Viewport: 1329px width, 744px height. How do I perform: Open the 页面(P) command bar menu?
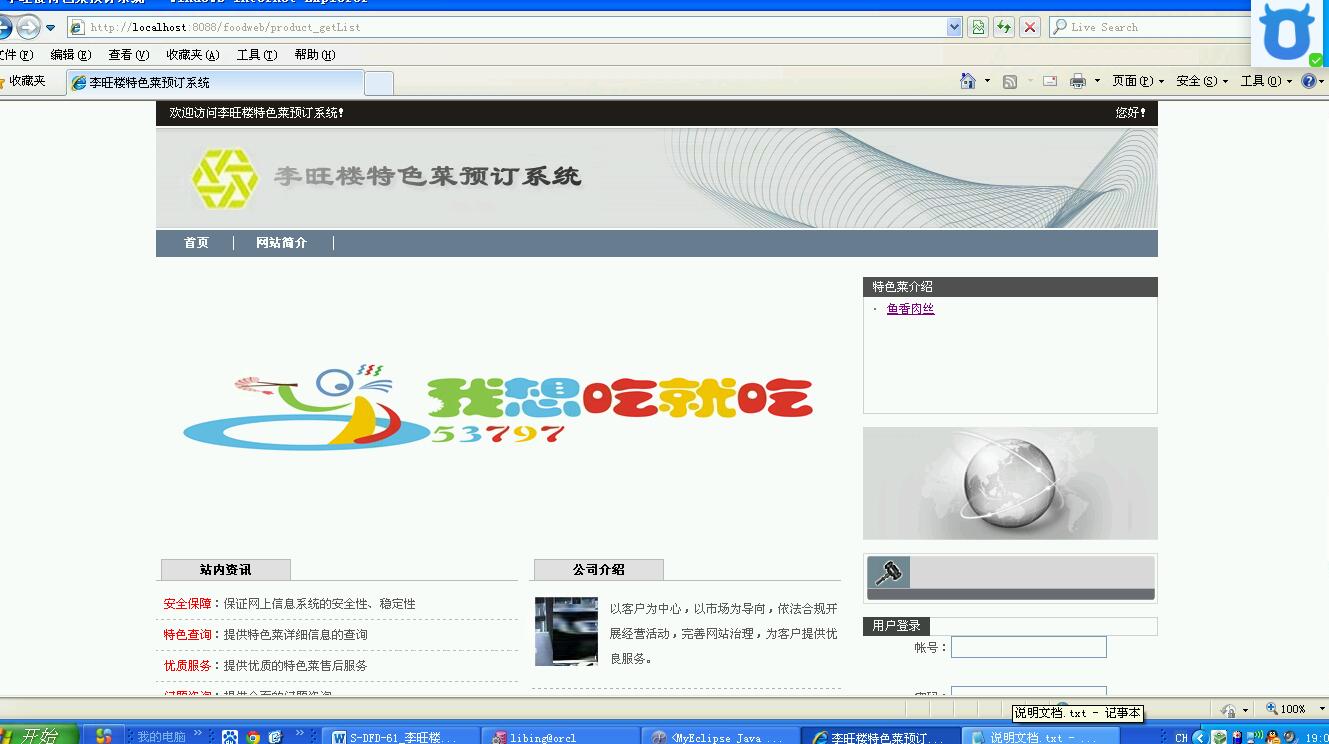click(1138, 81)
